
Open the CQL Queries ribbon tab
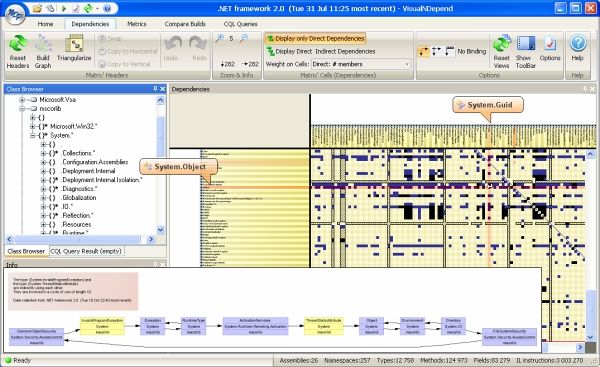click(x=240, y=24)
